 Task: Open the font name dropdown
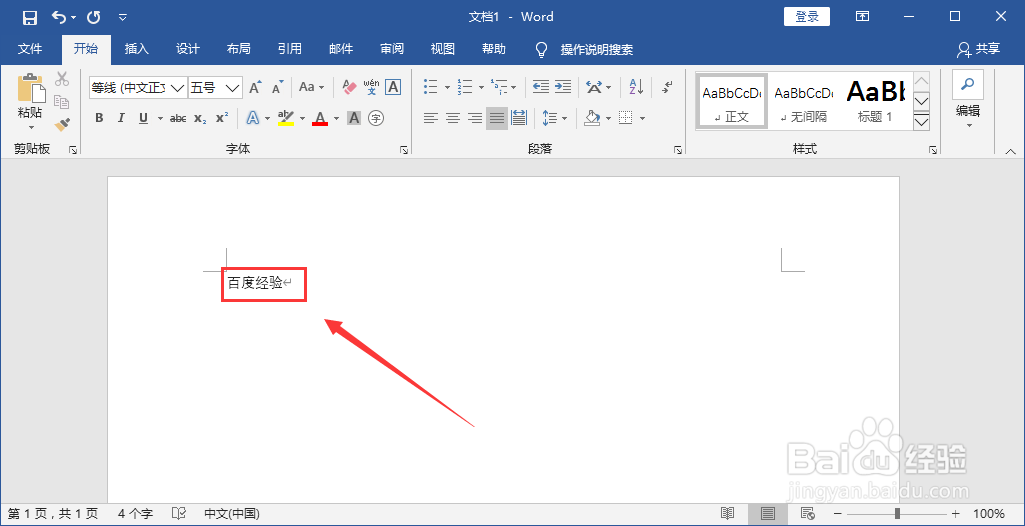(177, 88)
